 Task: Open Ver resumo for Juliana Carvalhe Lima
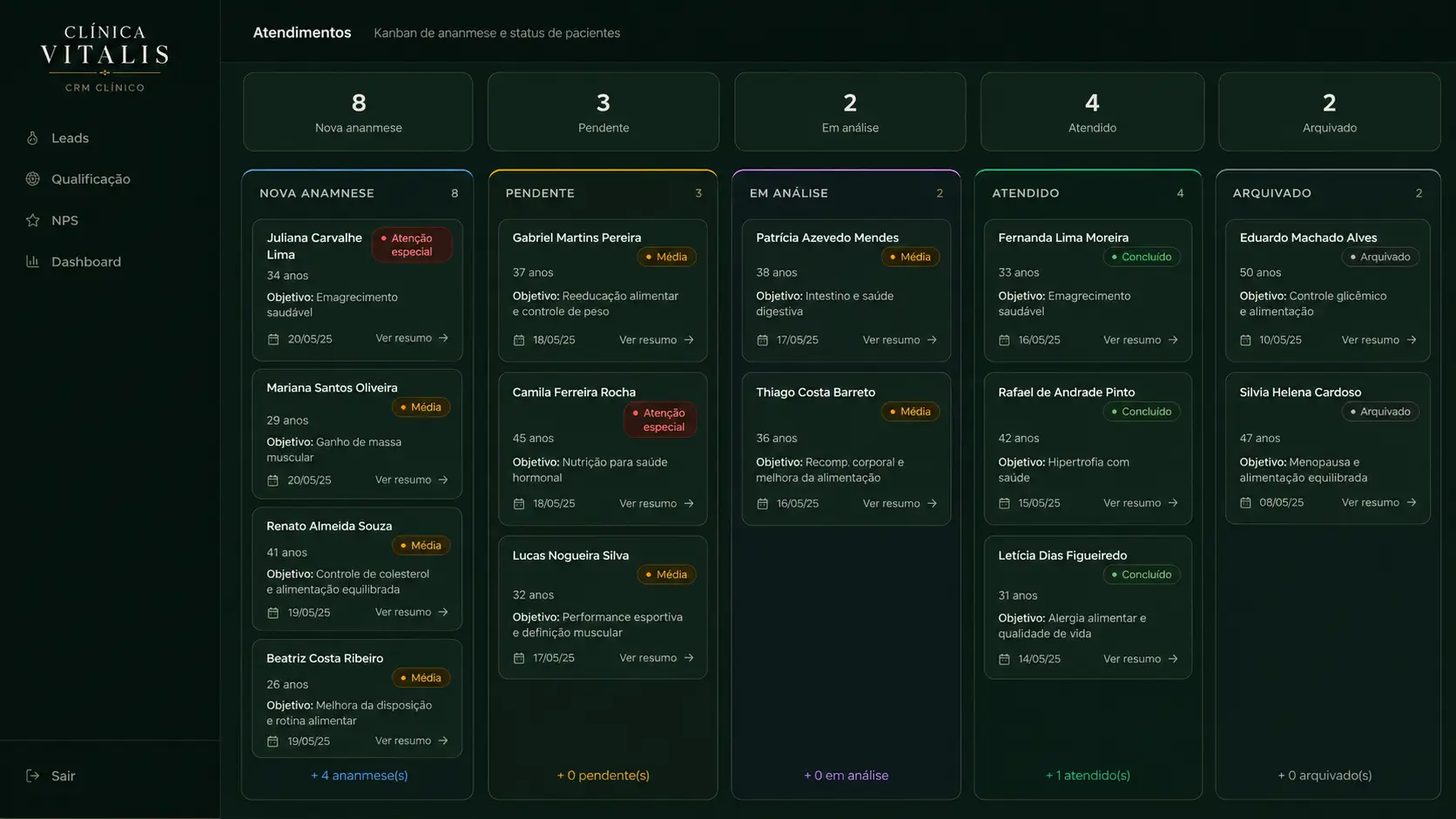pyautogui.click(x=412, y=338)
